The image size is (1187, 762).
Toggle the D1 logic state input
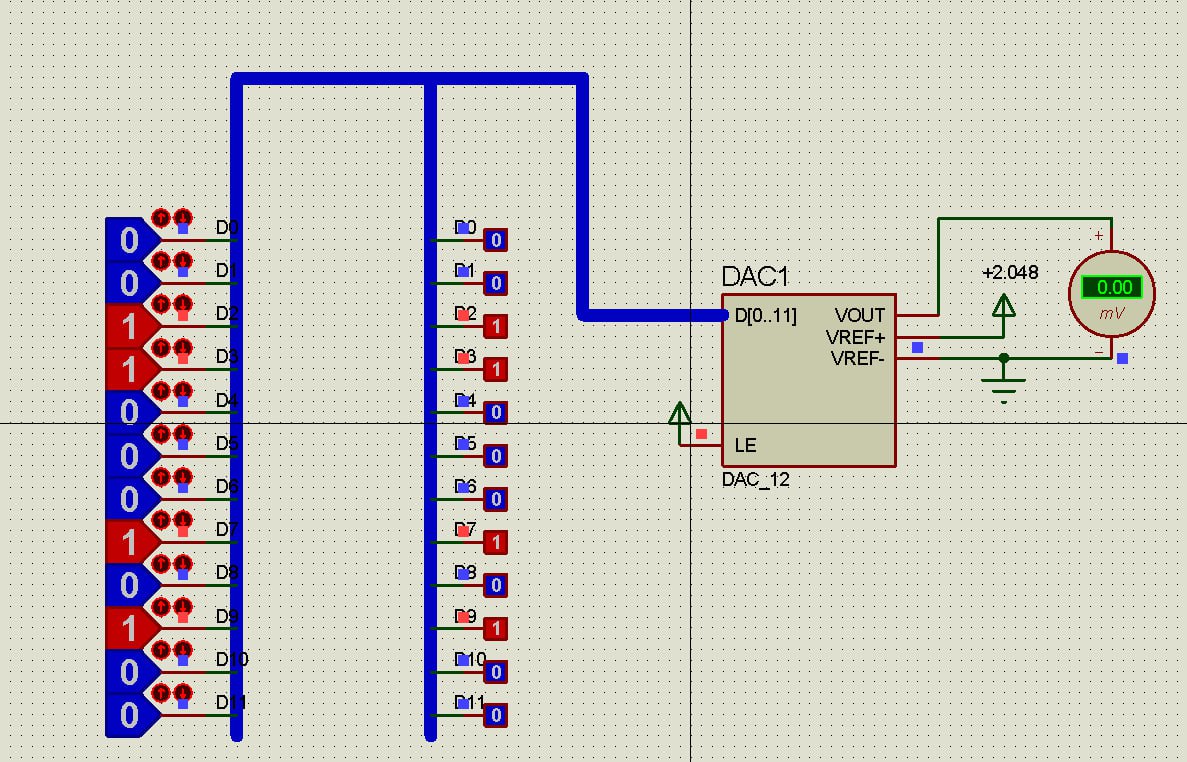click(132, 283)
